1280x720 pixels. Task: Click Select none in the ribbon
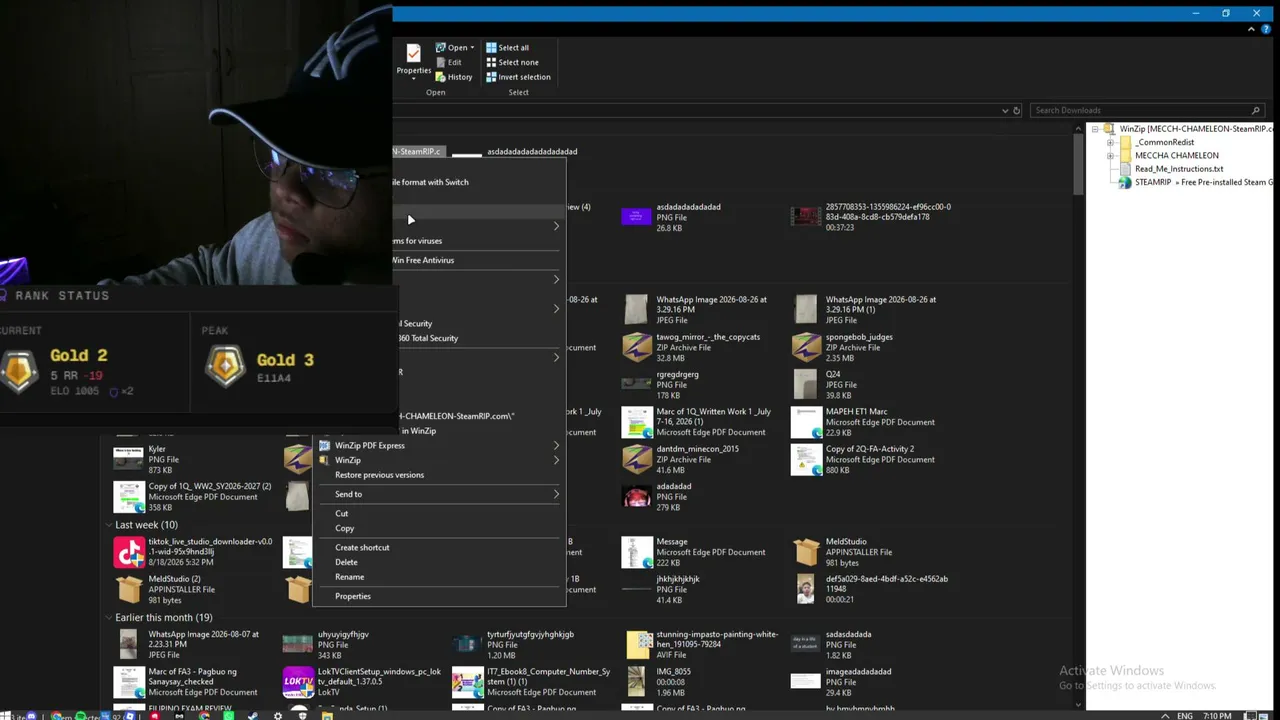click(512, 62)
